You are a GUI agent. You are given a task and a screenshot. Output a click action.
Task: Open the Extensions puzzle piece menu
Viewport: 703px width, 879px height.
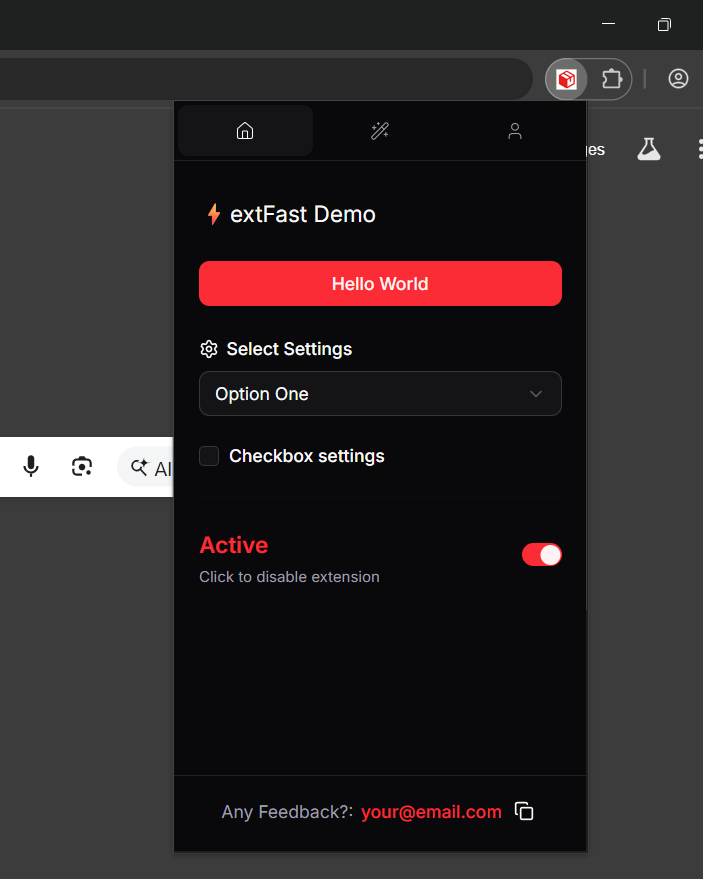[x=611, y=79]
